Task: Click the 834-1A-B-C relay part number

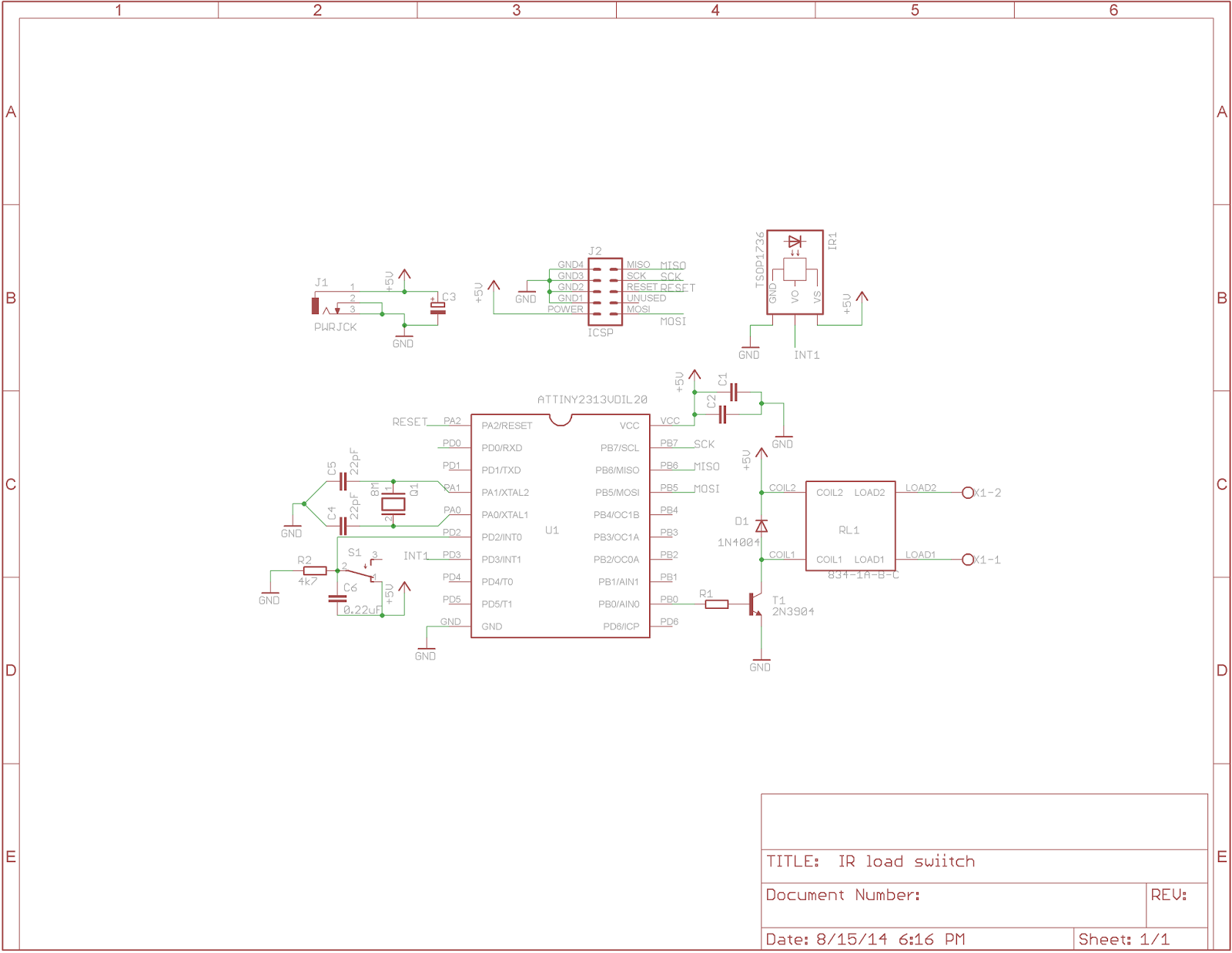Action: 863,575
